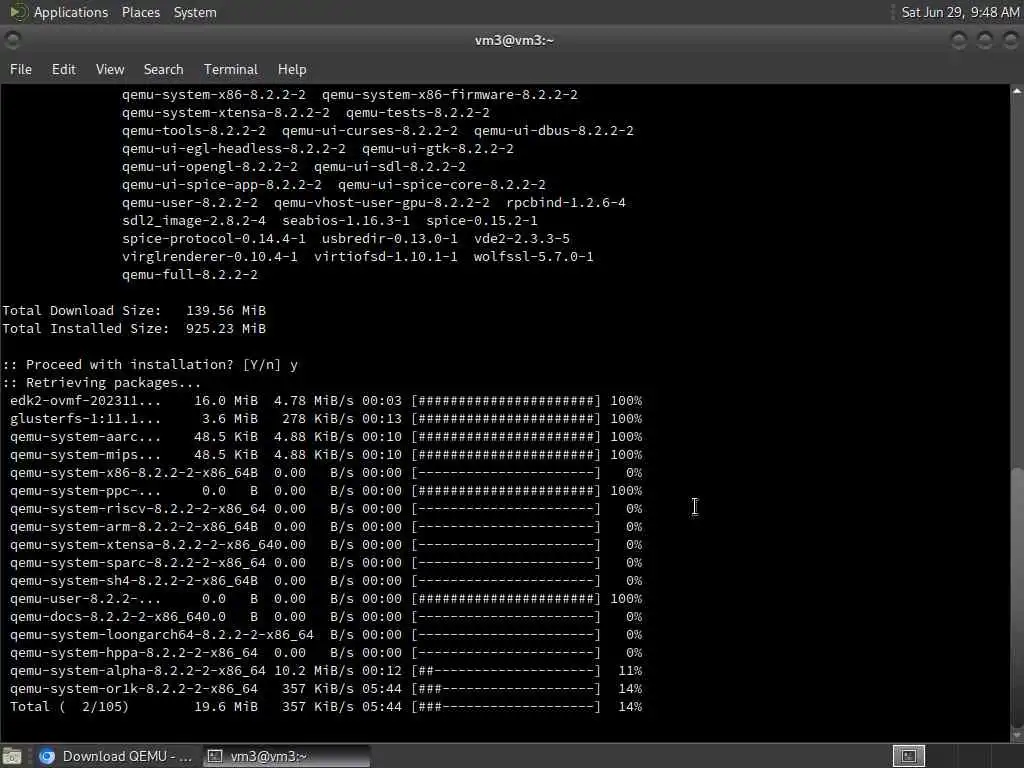The width and height of the screenshot is (1024, 768).
Task: Click the glusterfs-1:11.1 download row
Action: click(326, 419)
